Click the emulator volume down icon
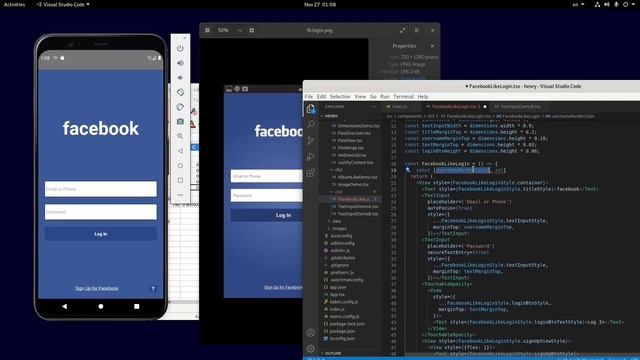This screenshot has height=360, width=640. (x=180, y=78)
